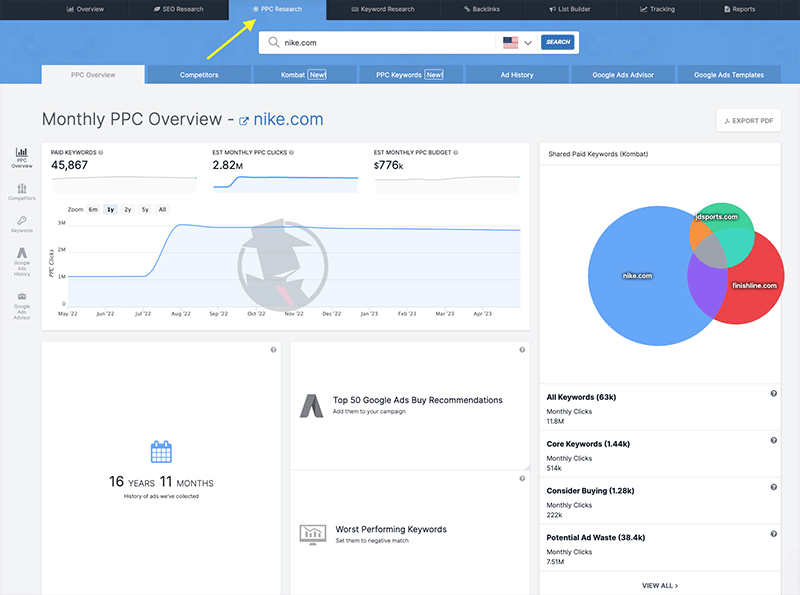Click Potential Ad Waste (38.4k) row
This screenshot has height=595, width=800.
[660, 549]
